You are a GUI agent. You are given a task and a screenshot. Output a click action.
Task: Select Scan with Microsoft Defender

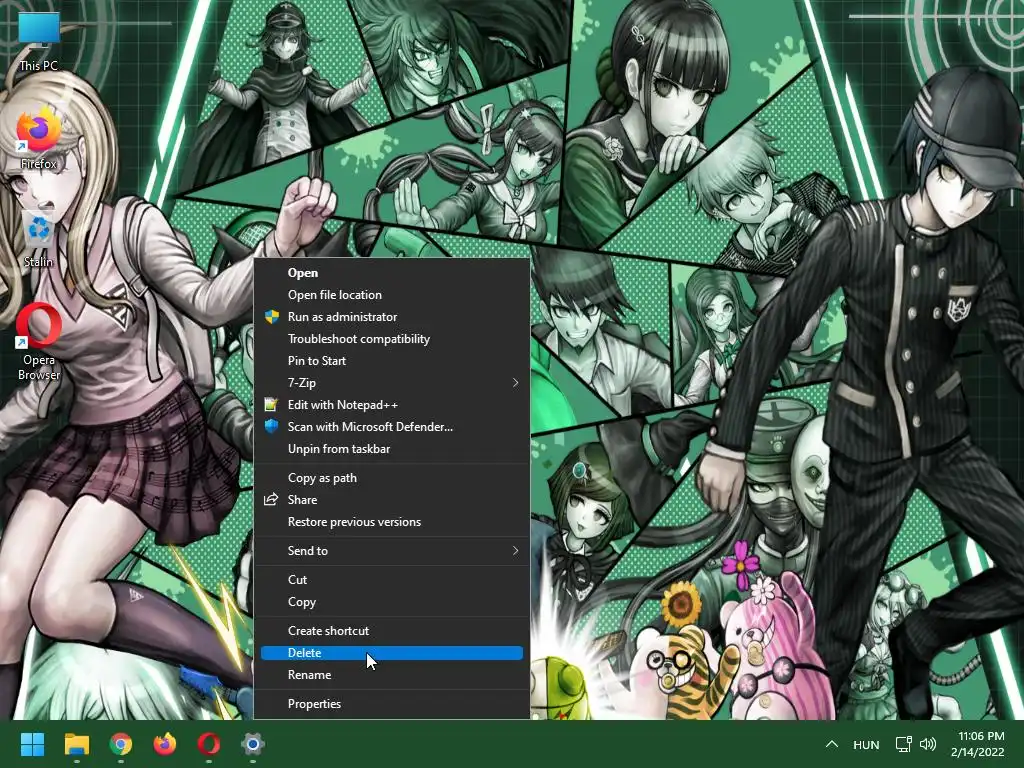pyautogui.click(x=392, y=426)
